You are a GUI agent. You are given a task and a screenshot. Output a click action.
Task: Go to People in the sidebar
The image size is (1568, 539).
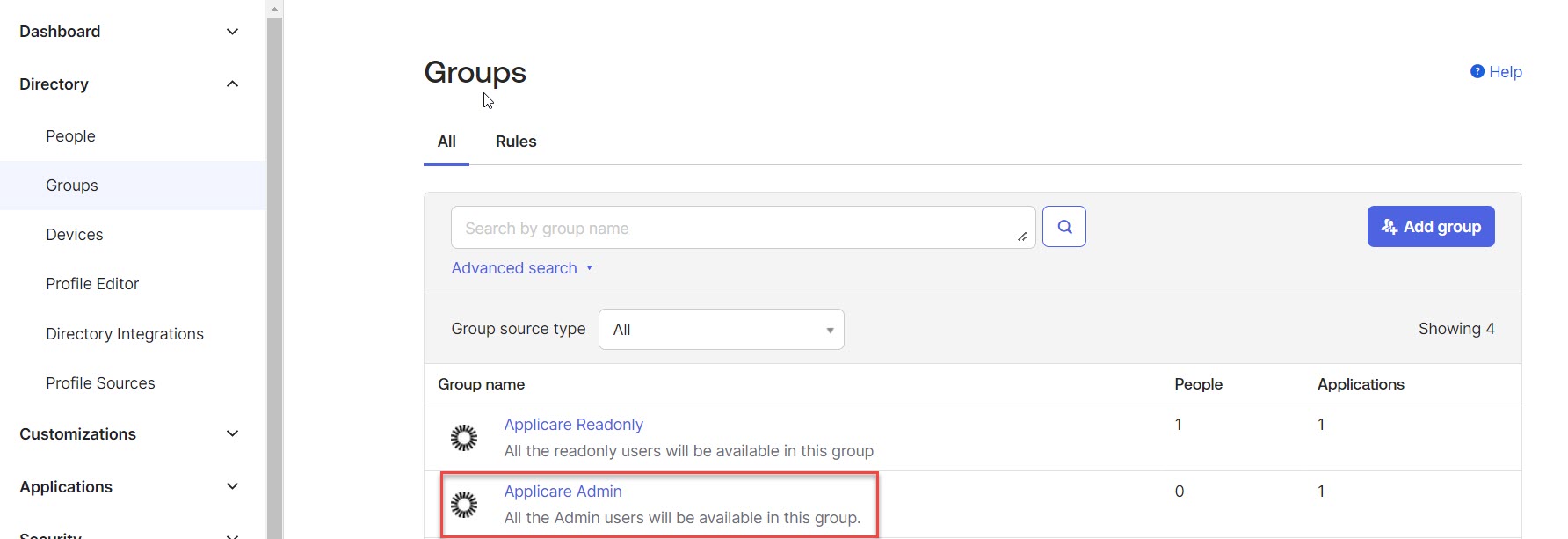(70, 136)
